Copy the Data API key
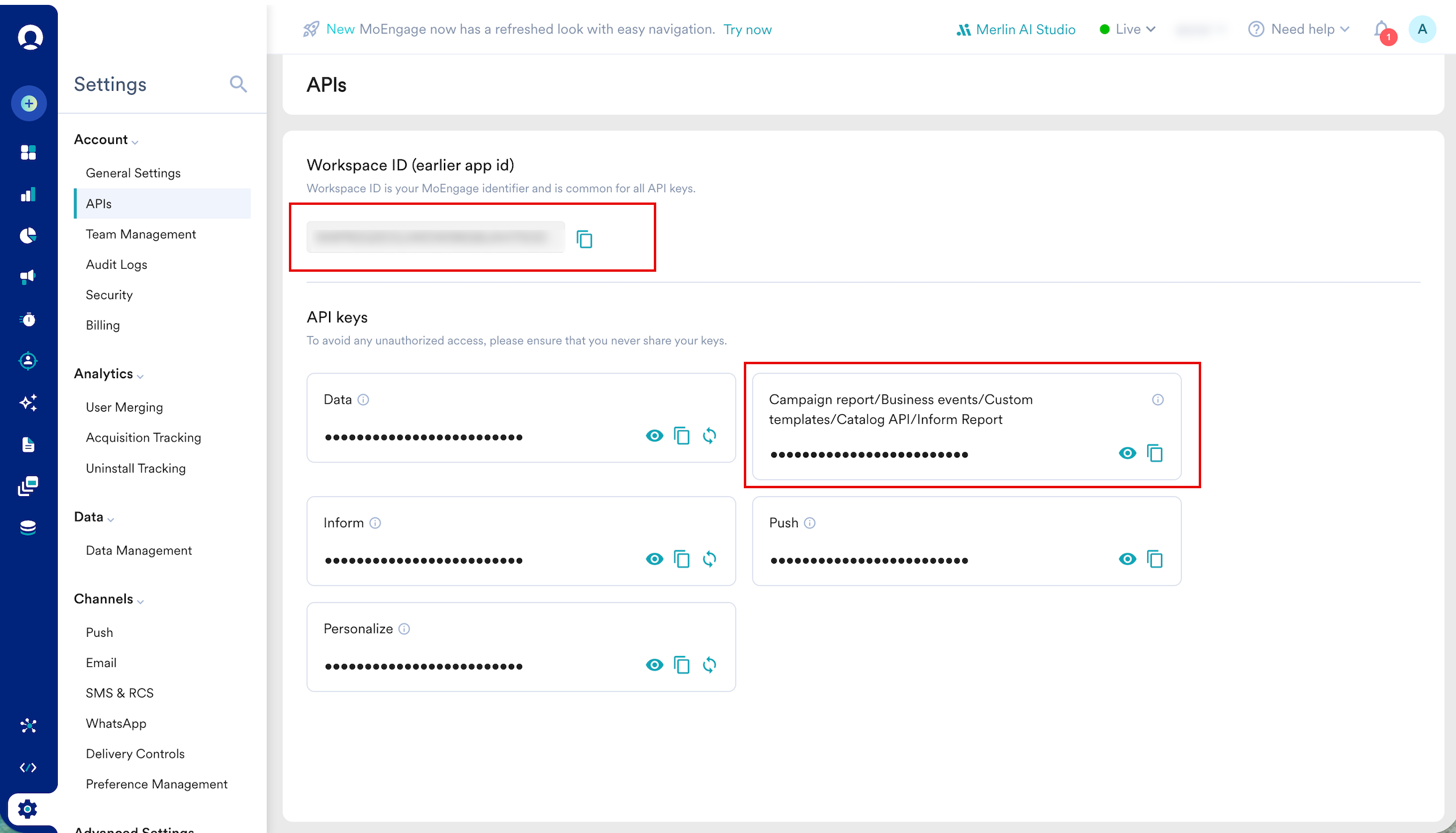This screenshot has width=1456, height=833. point(682,436)
